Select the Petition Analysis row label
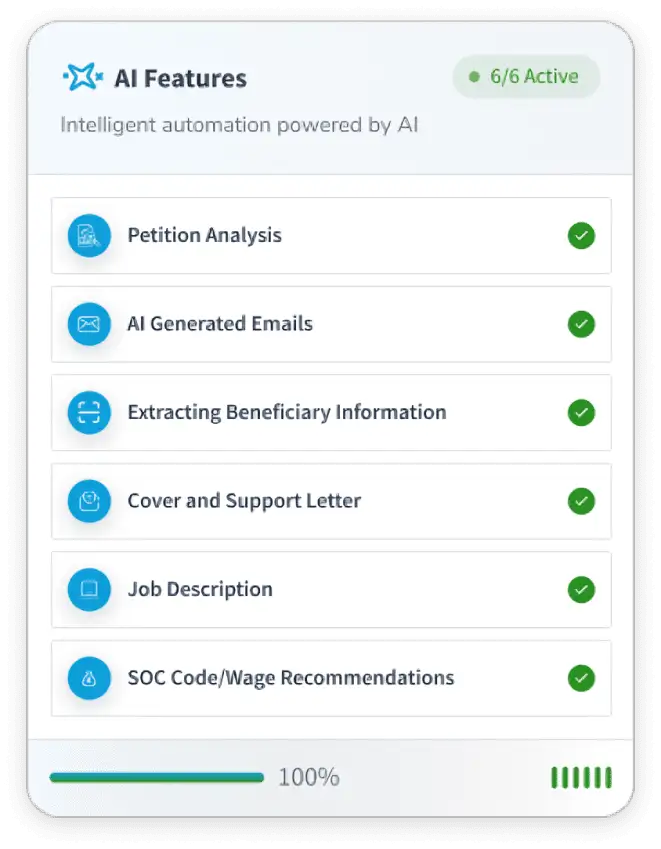Viewport: 661px width, 849px height. 204,236
